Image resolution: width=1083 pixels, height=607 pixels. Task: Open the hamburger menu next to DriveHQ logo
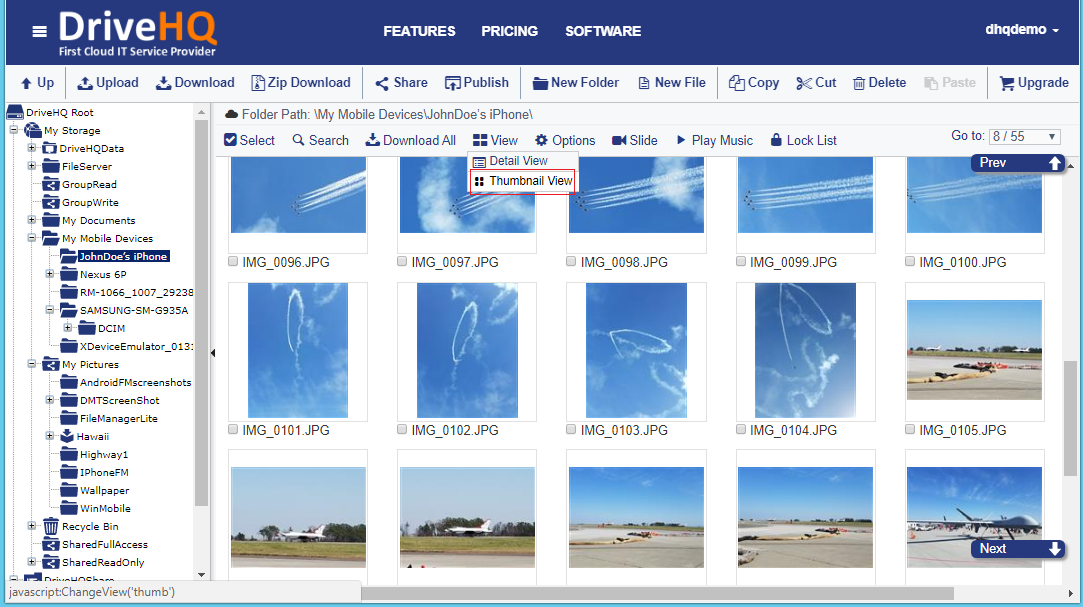click(x=39, y=32)
